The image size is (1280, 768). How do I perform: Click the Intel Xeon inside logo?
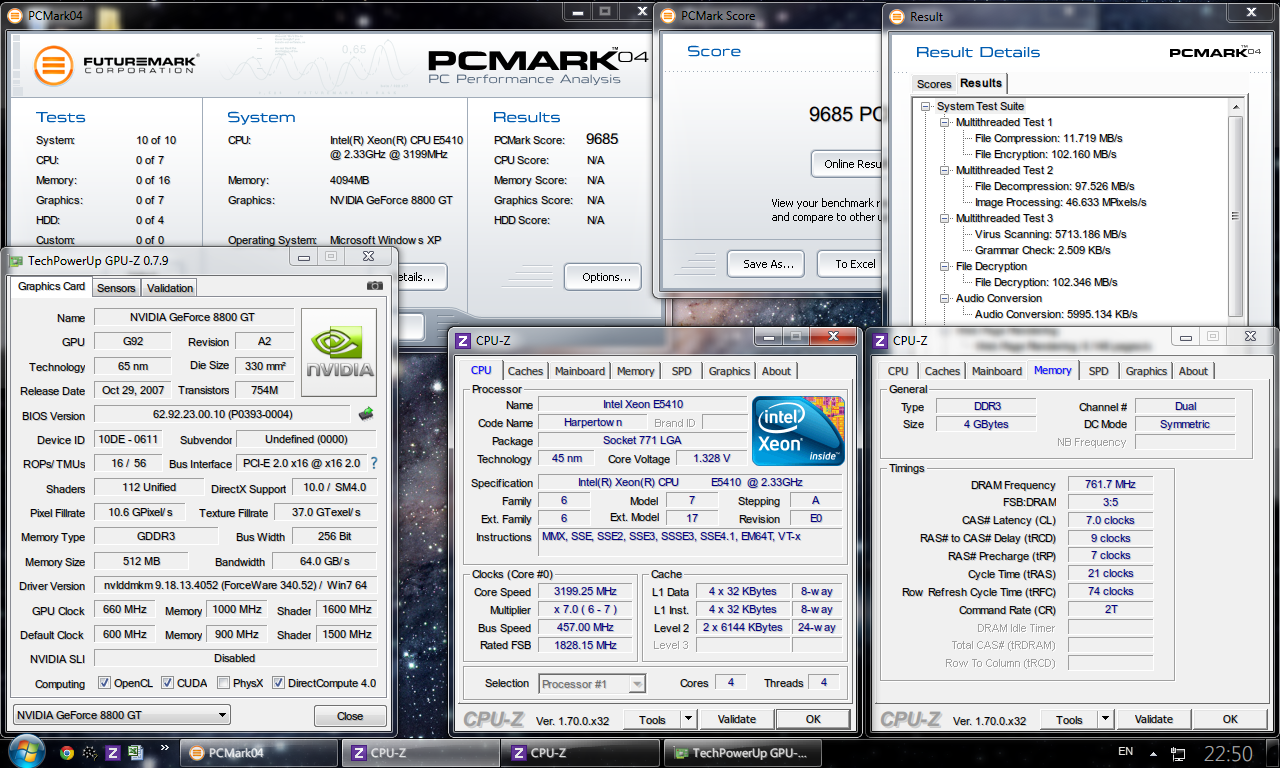[798, 431]
